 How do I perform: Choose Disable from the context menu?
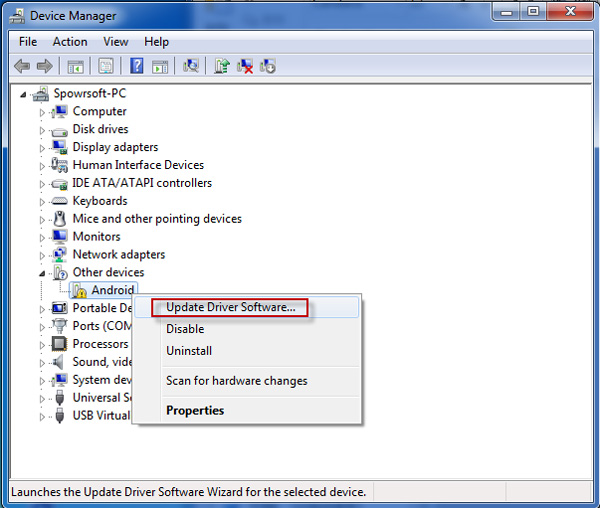[x=246, y=329]
